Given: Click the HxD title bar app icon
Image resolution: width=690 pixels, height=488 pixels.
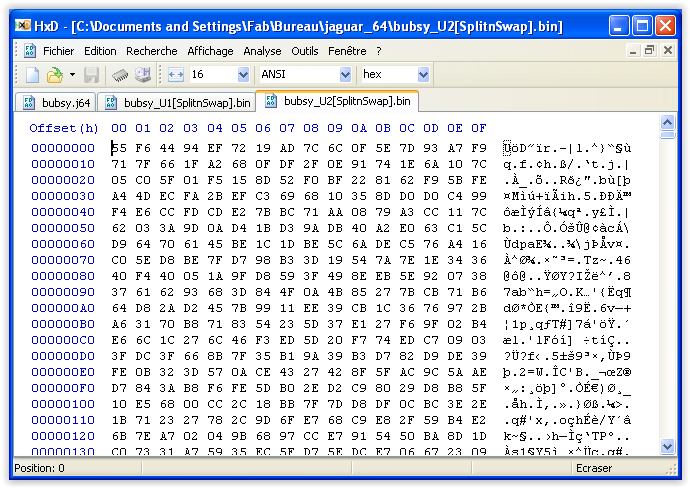Looking at the screenshot, I should coord(22,26).
